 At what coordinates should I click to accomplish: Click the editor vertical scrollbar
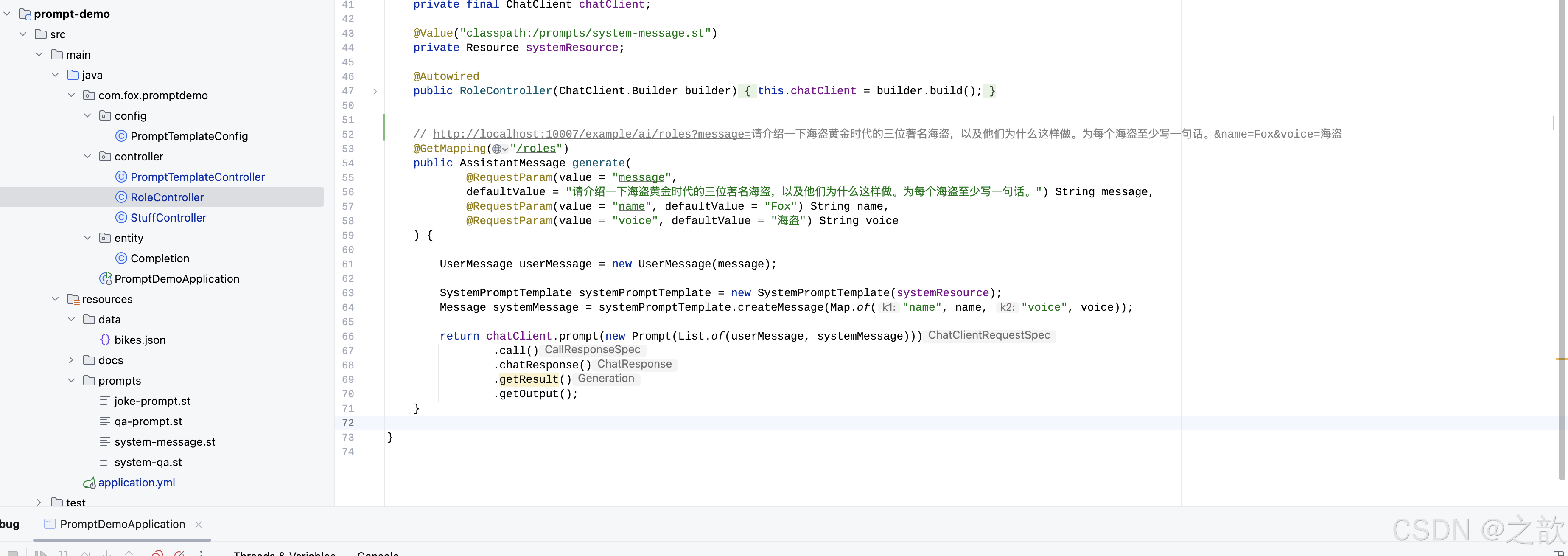point(1562,244)
